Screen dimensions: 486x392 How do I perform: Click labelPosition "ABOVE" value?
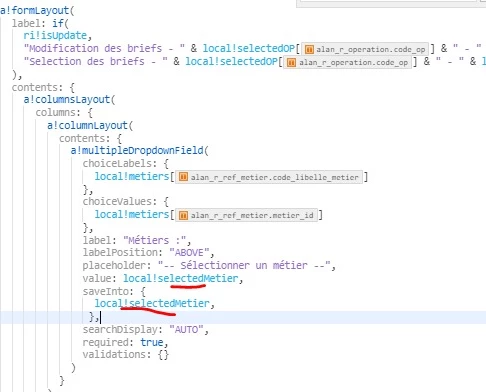189,253
